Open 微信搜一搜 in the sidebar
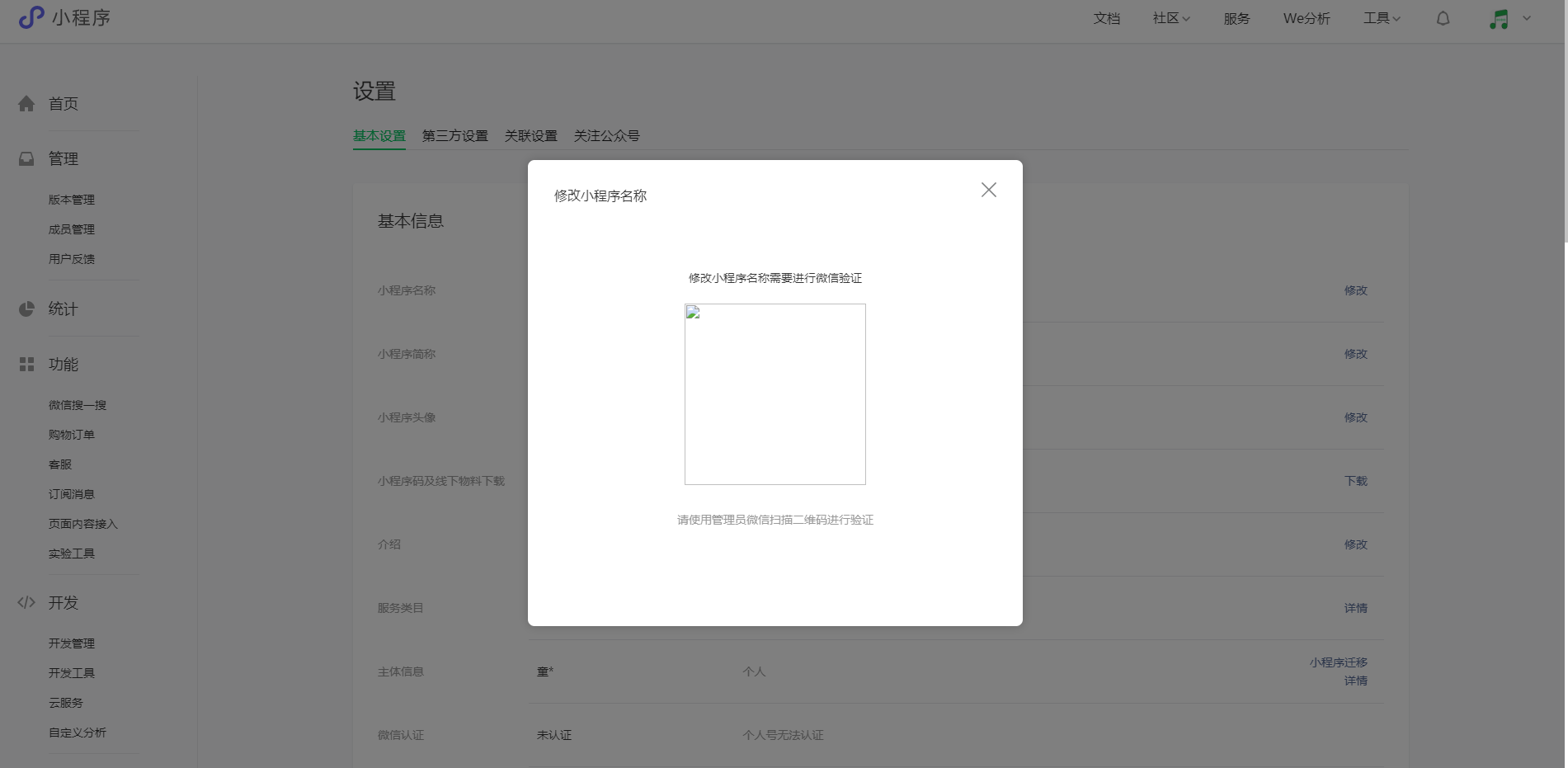Screen dimensions: 1568x768 click(x=78, y=405)
